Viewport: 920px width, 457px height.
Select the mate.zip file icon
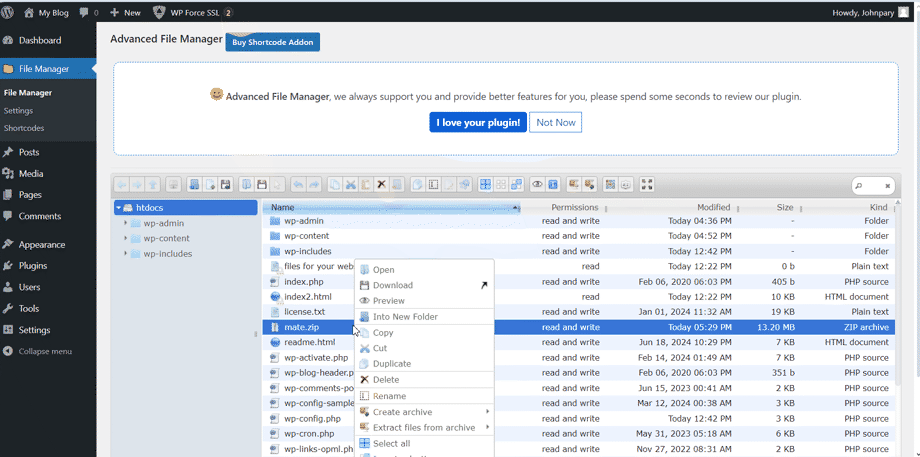[x=275, y=327]
